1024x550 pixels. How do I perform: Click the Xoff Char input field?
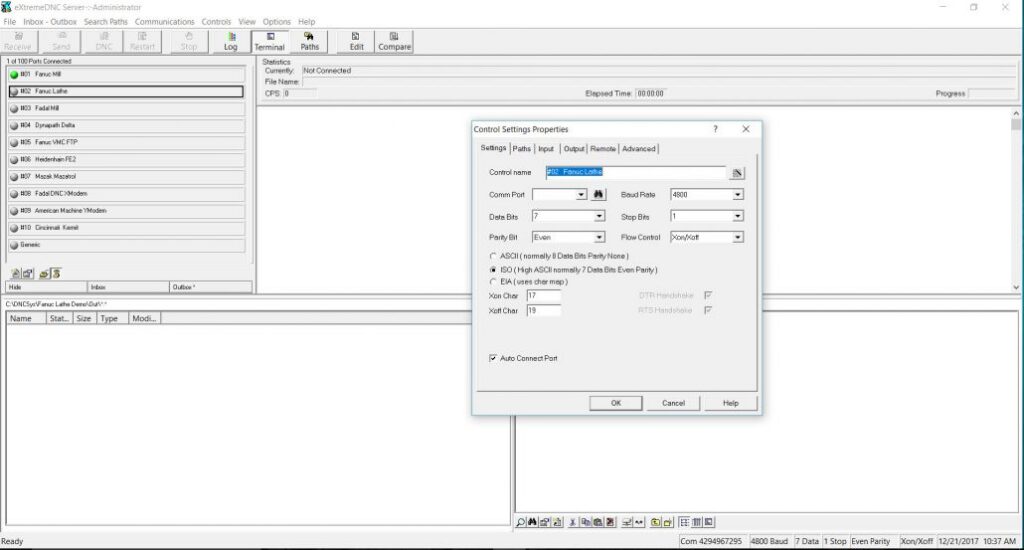coord(543,311)
